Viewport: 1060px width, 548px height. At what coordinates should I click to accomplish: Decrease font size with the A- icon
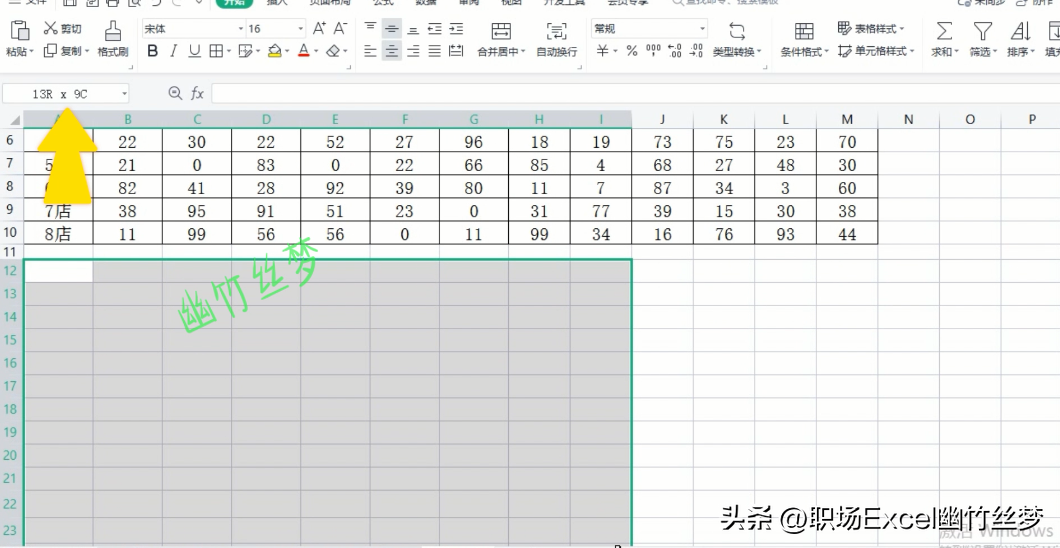pos(340,28)
